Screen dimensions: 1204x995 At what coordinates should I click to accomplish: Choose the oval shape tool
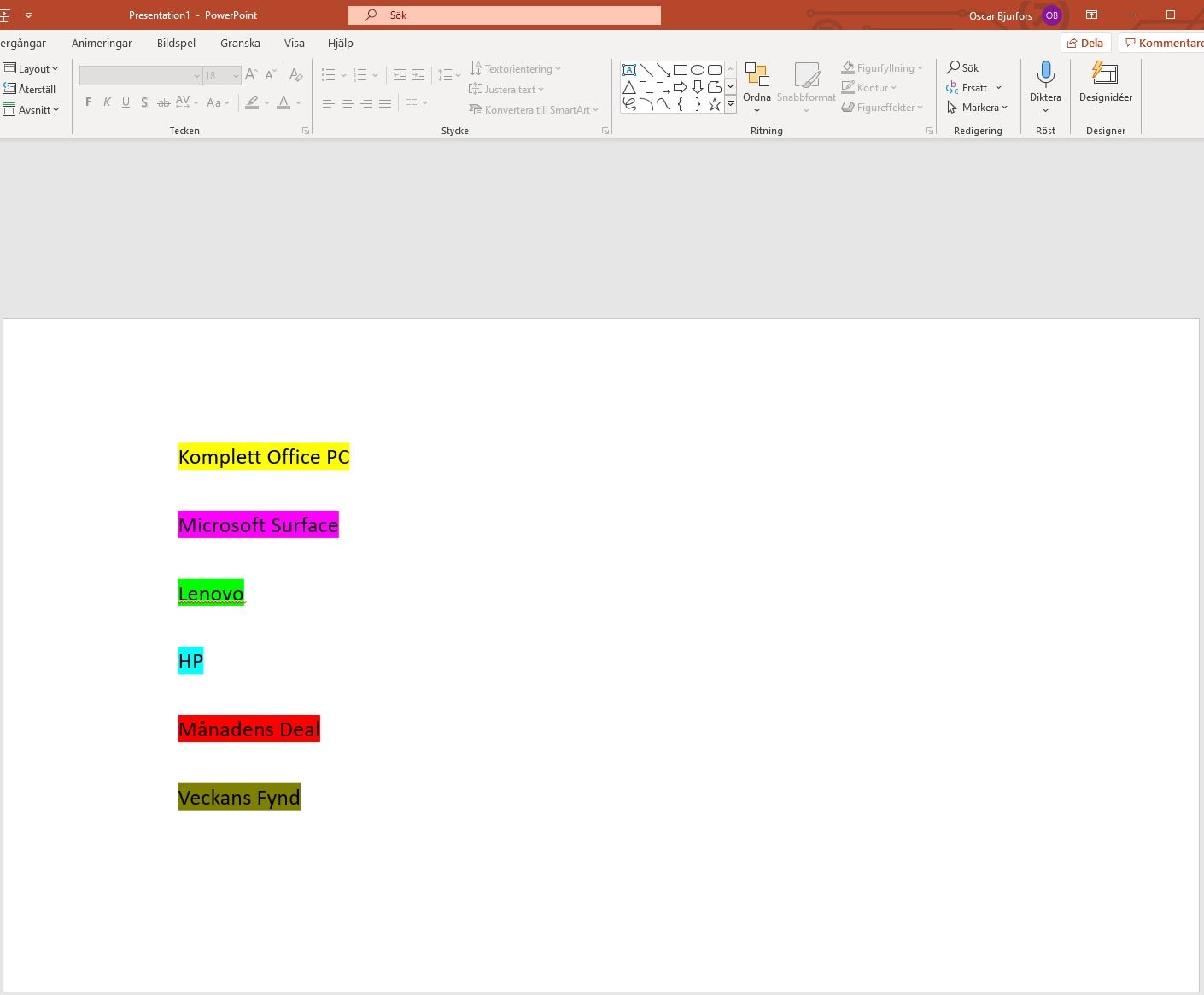coord(698,70)
